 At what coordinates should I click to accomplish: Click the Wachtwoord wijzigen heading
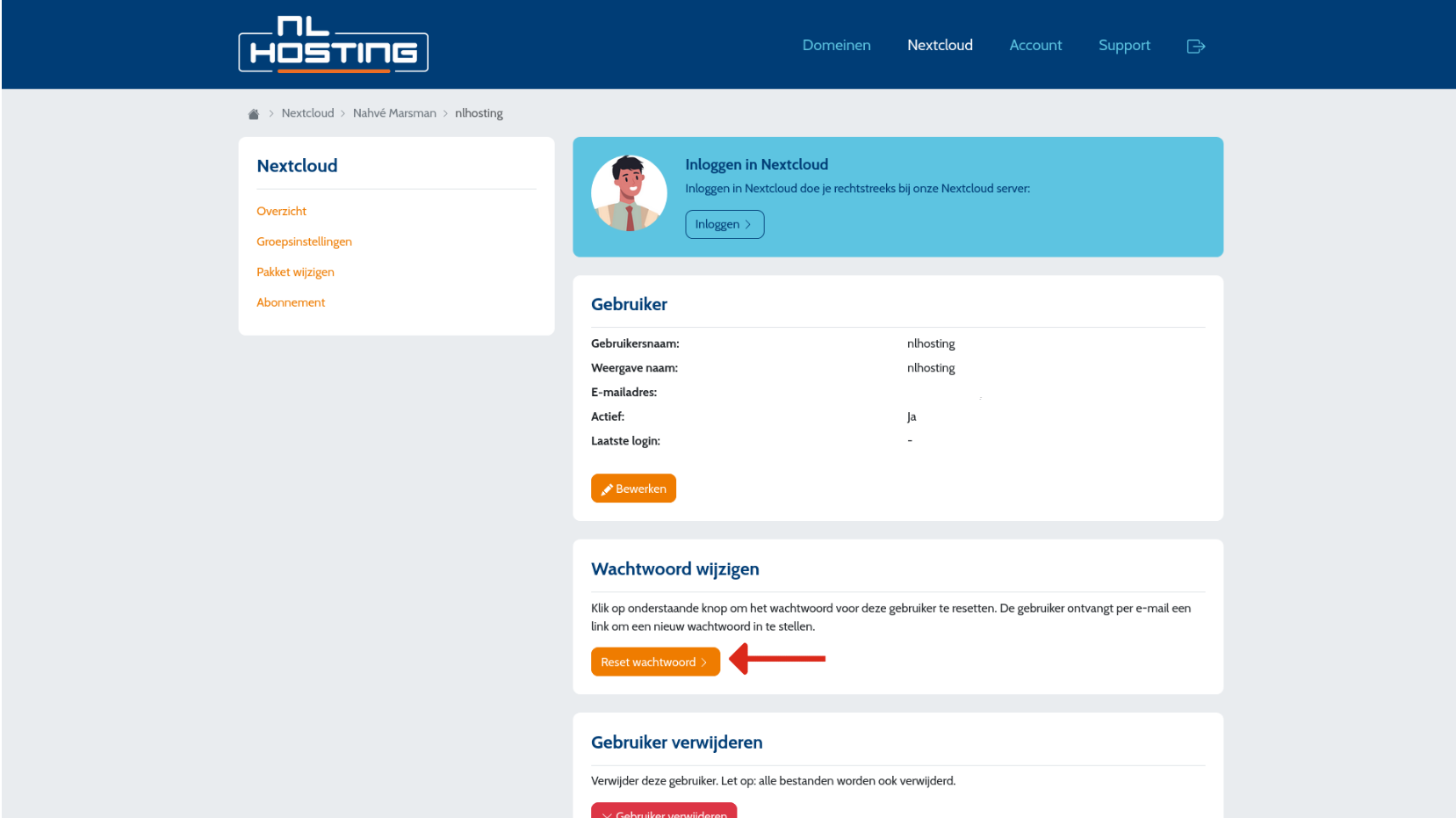(x=674, y=569)
